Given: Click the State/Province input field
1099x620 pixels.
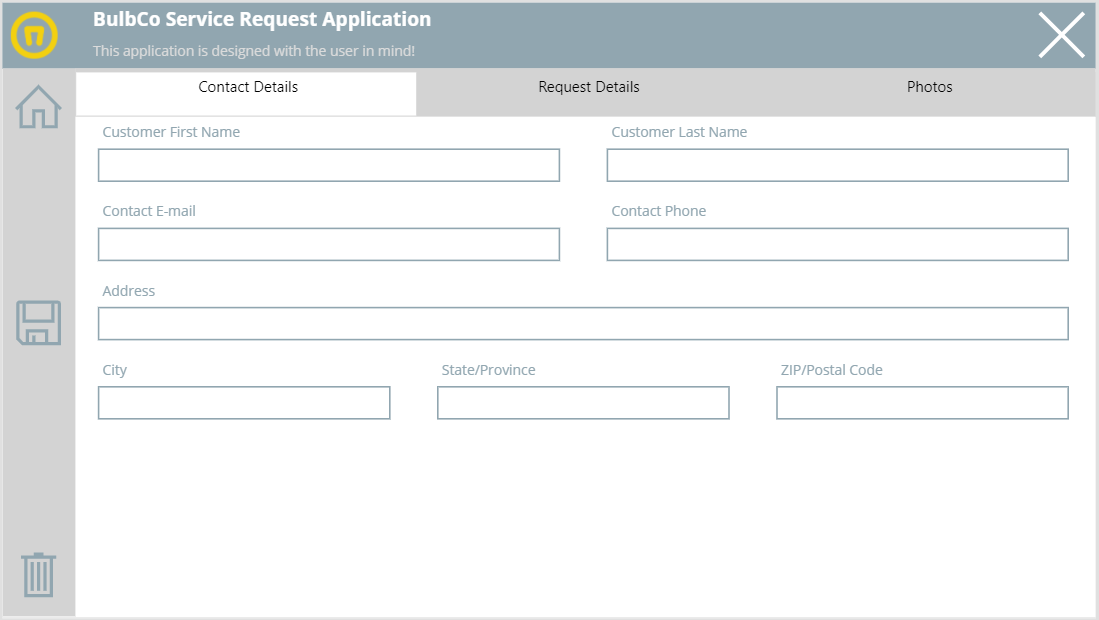Looking at the screenshot, I should pos(583,403).
